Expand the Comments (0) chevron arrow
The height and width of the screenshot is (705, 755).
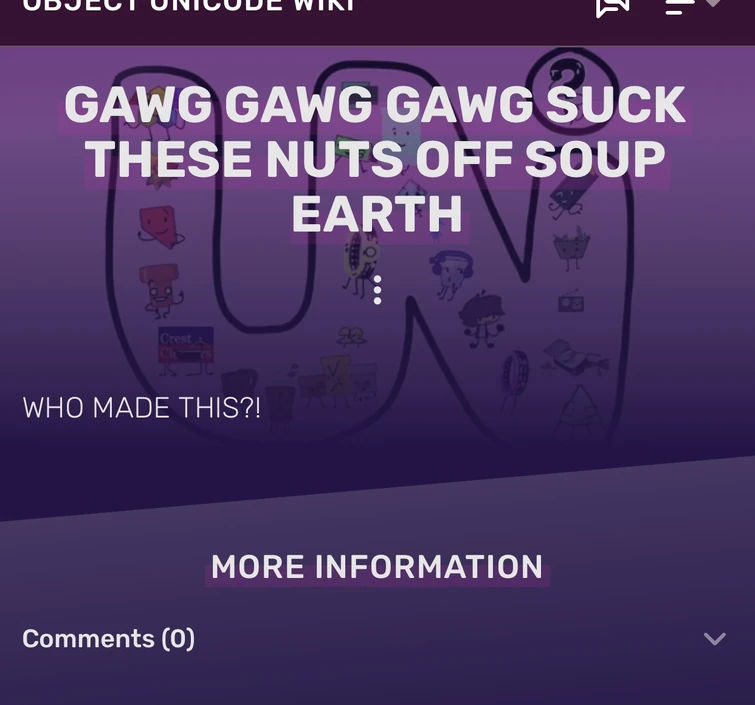715,639
